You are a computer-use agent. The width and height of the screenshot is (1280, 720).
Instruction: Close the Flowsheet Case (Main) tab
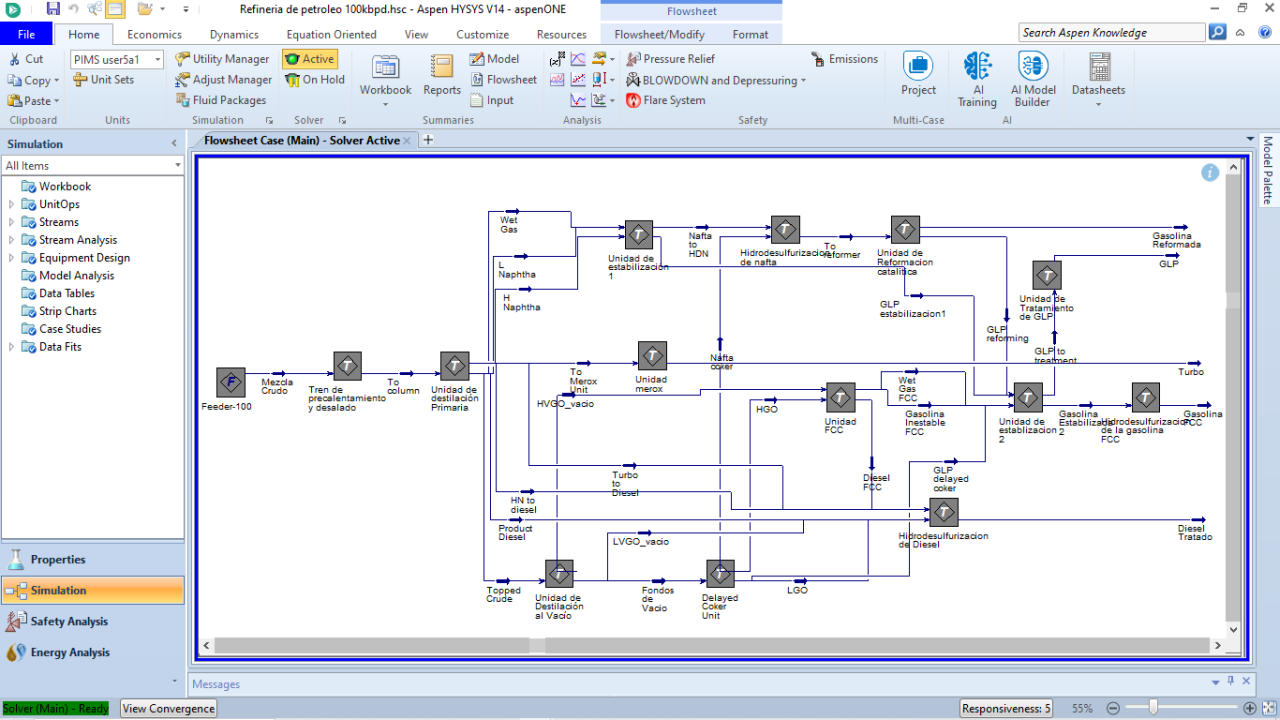coord(407,141)
